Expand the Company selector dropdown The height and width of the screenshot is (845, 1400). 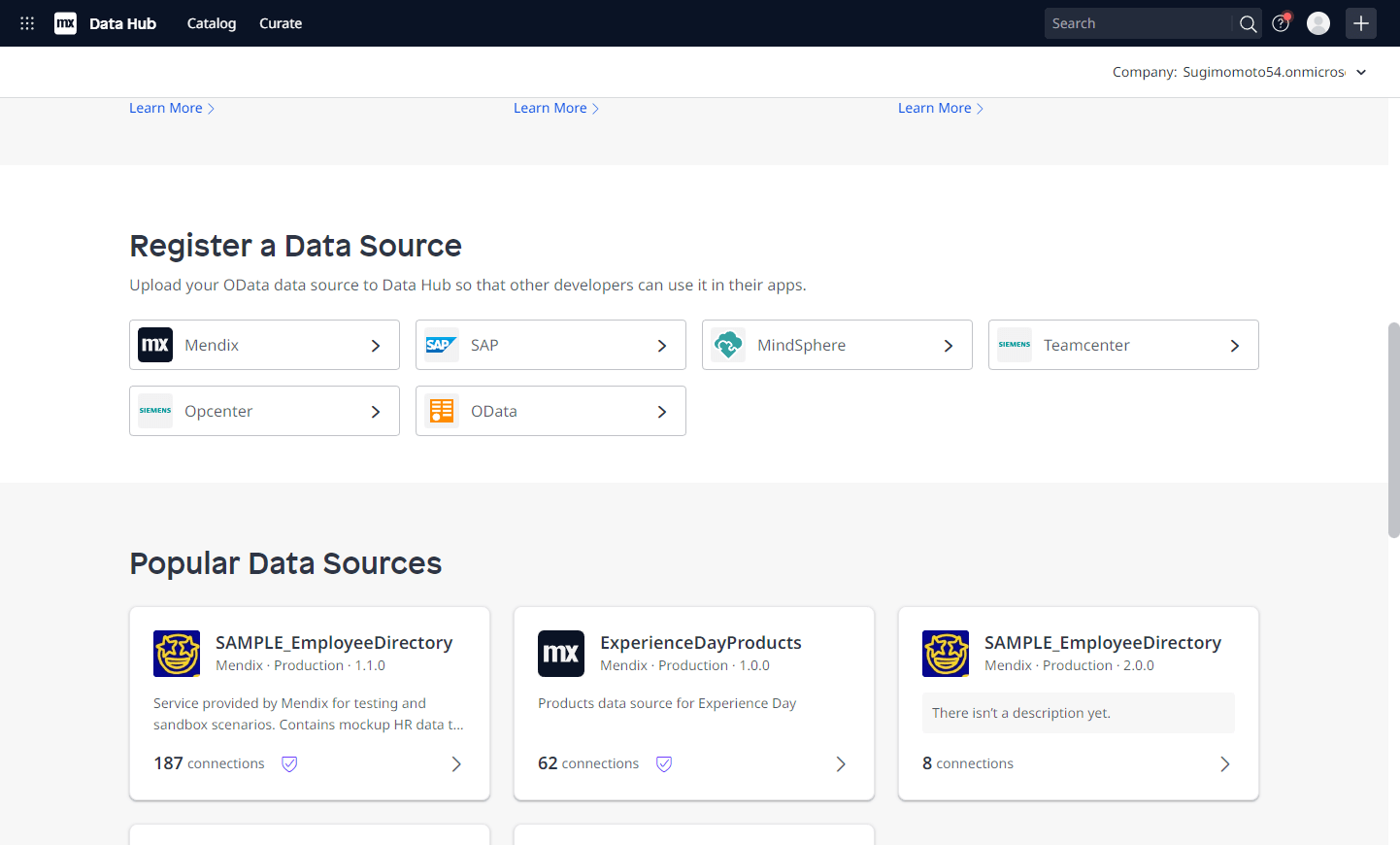[1360, 72]
